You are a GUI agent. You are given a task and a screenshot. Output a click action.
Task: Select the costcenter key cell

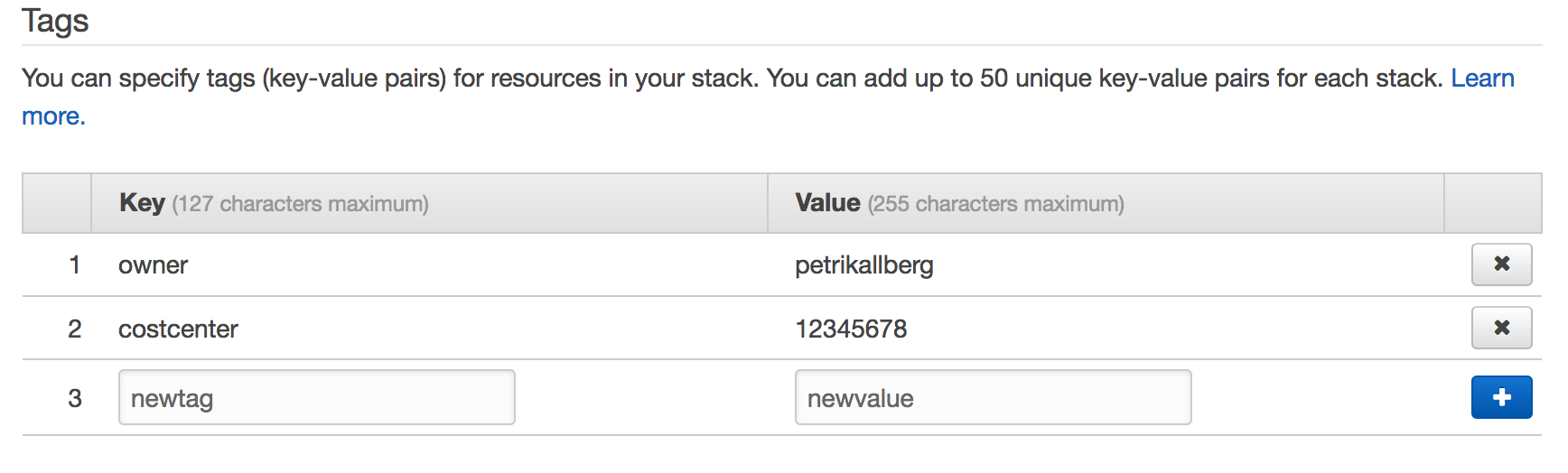[178, 329]
